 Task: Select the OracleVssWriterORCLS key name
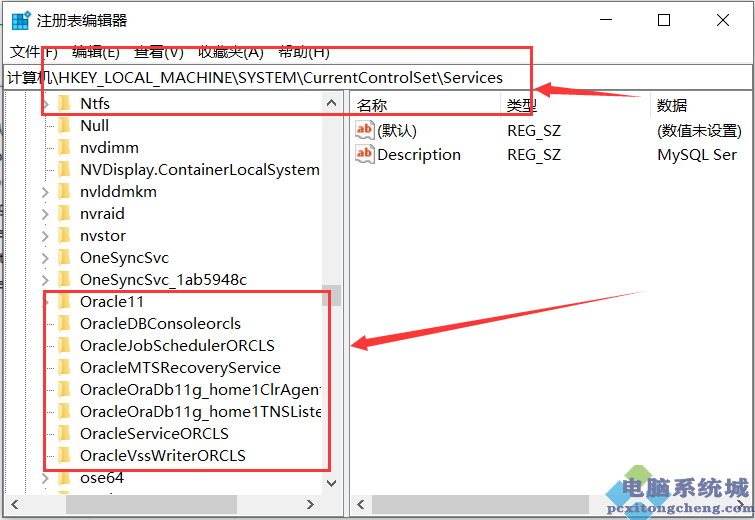click(x=163, y=455)
